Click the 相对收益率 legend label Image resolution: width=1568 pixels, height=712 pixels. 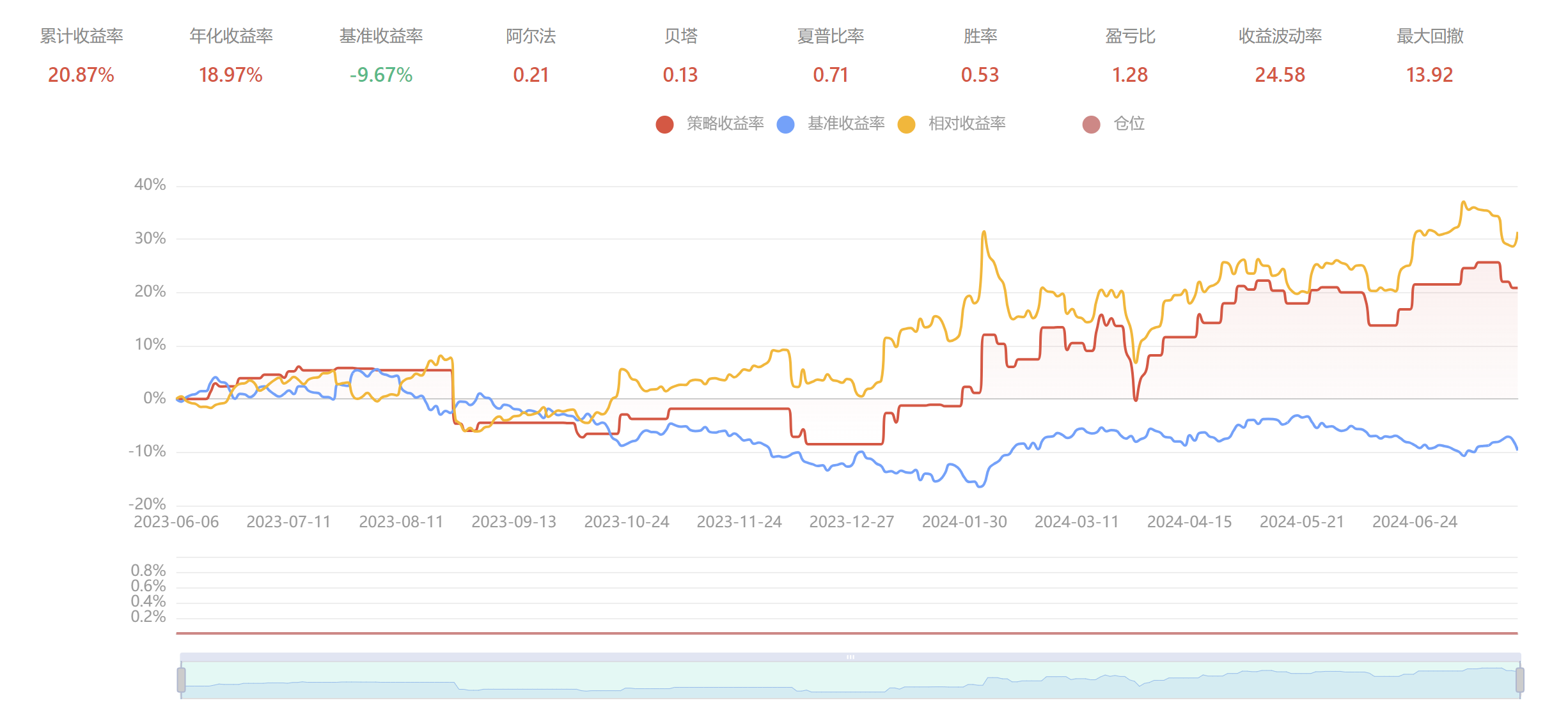pyautogui.click(x=967, y=123)
